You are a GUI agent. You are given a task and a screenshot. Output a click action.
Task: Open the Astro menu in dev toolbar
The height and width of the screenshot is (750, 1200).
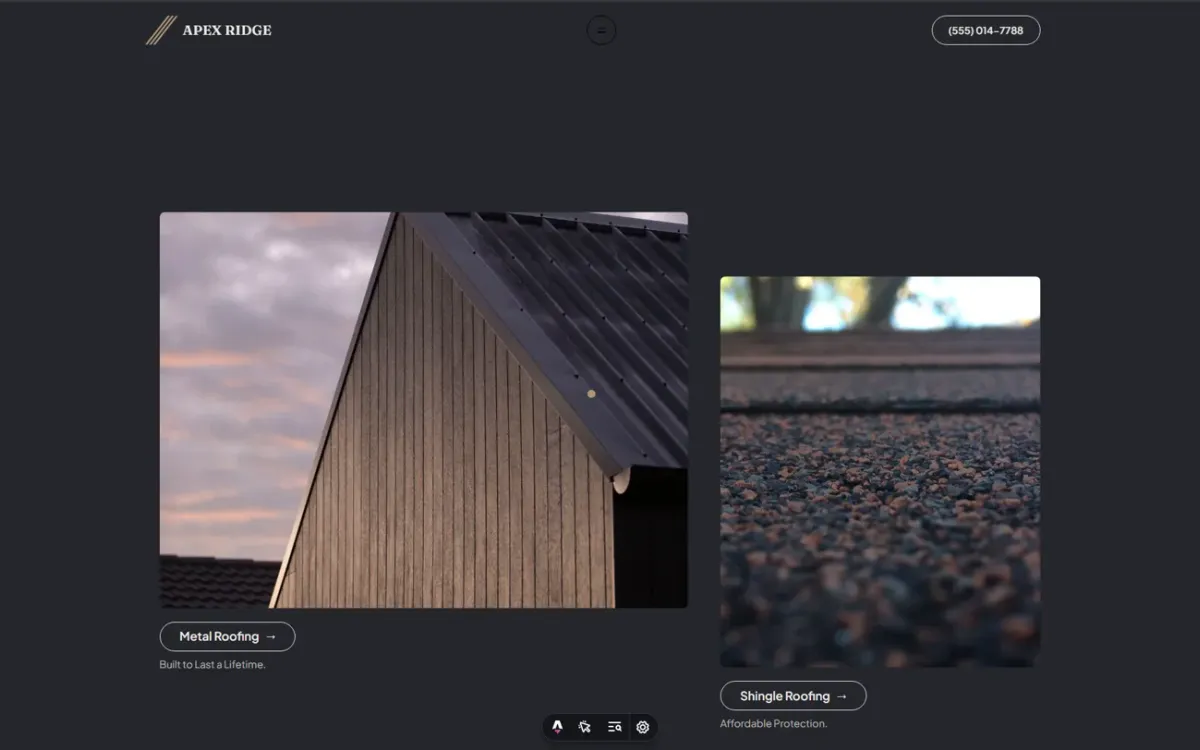pyautogui.click(x=557, y=727)
